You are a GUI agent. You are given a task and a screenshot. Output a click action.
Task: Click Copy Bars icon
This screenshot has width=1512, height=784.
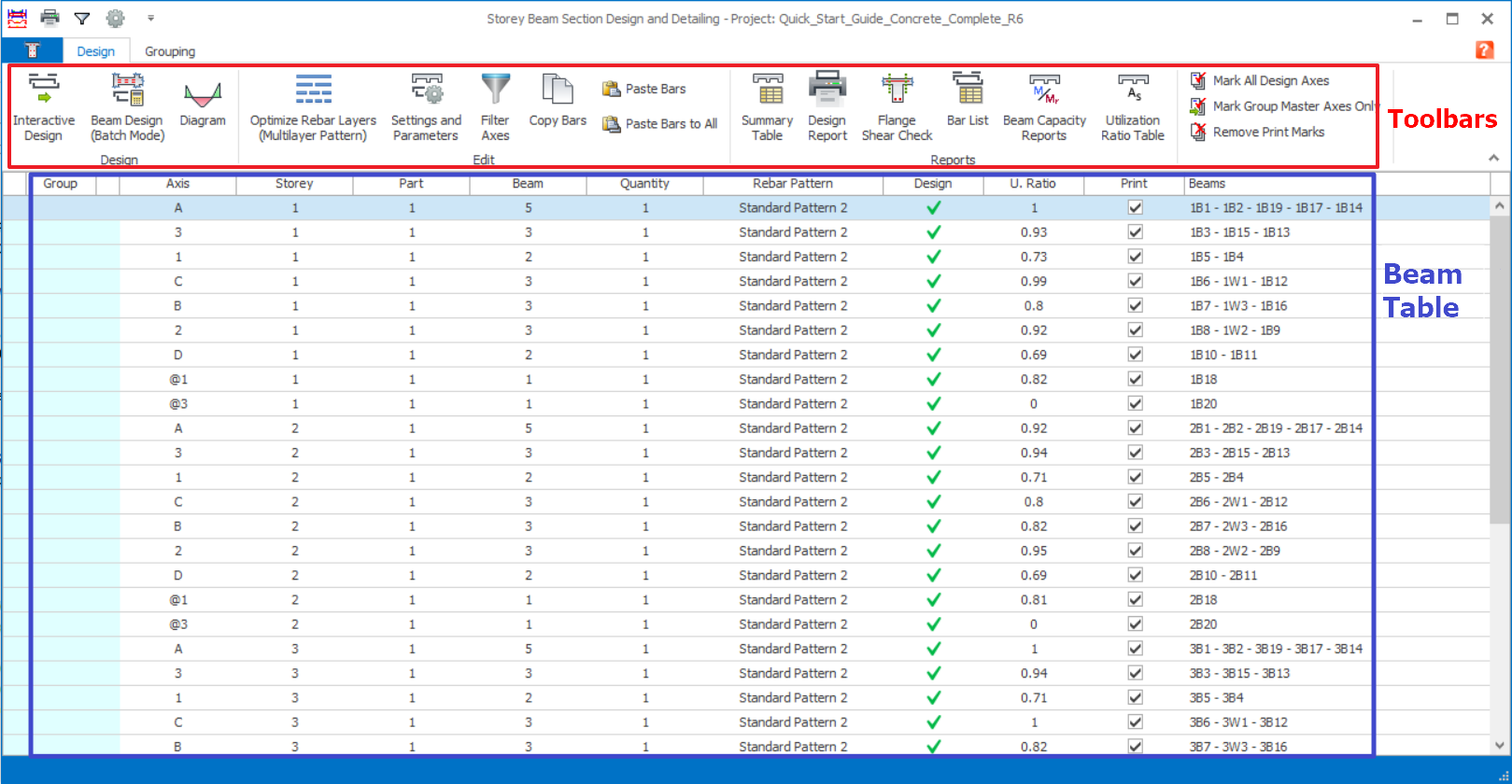click(x=558, y=90)
